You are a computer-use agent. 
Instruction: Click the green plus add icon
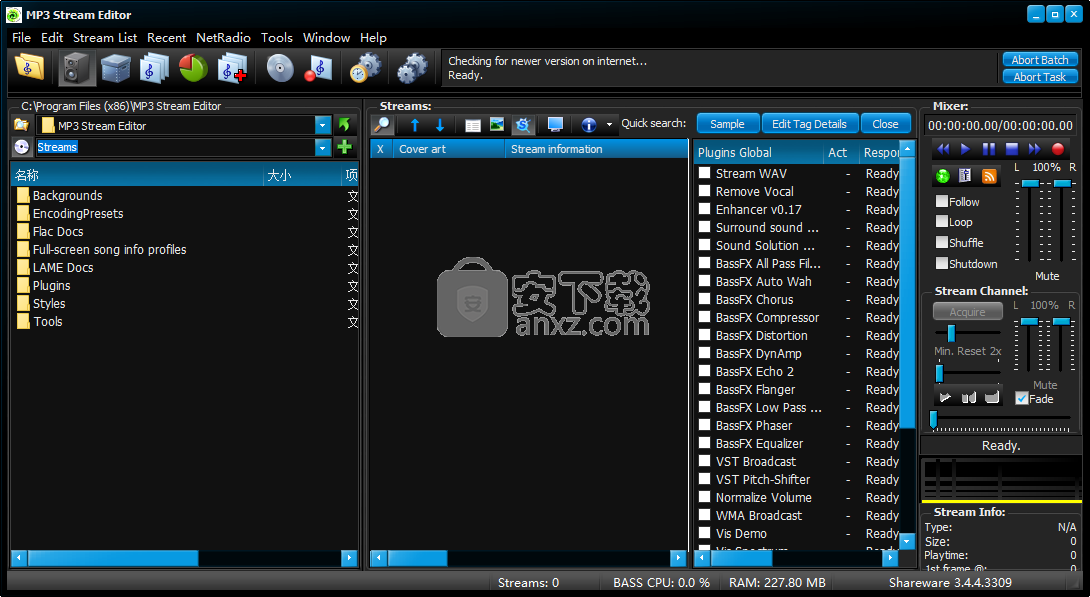coord(343,147)
